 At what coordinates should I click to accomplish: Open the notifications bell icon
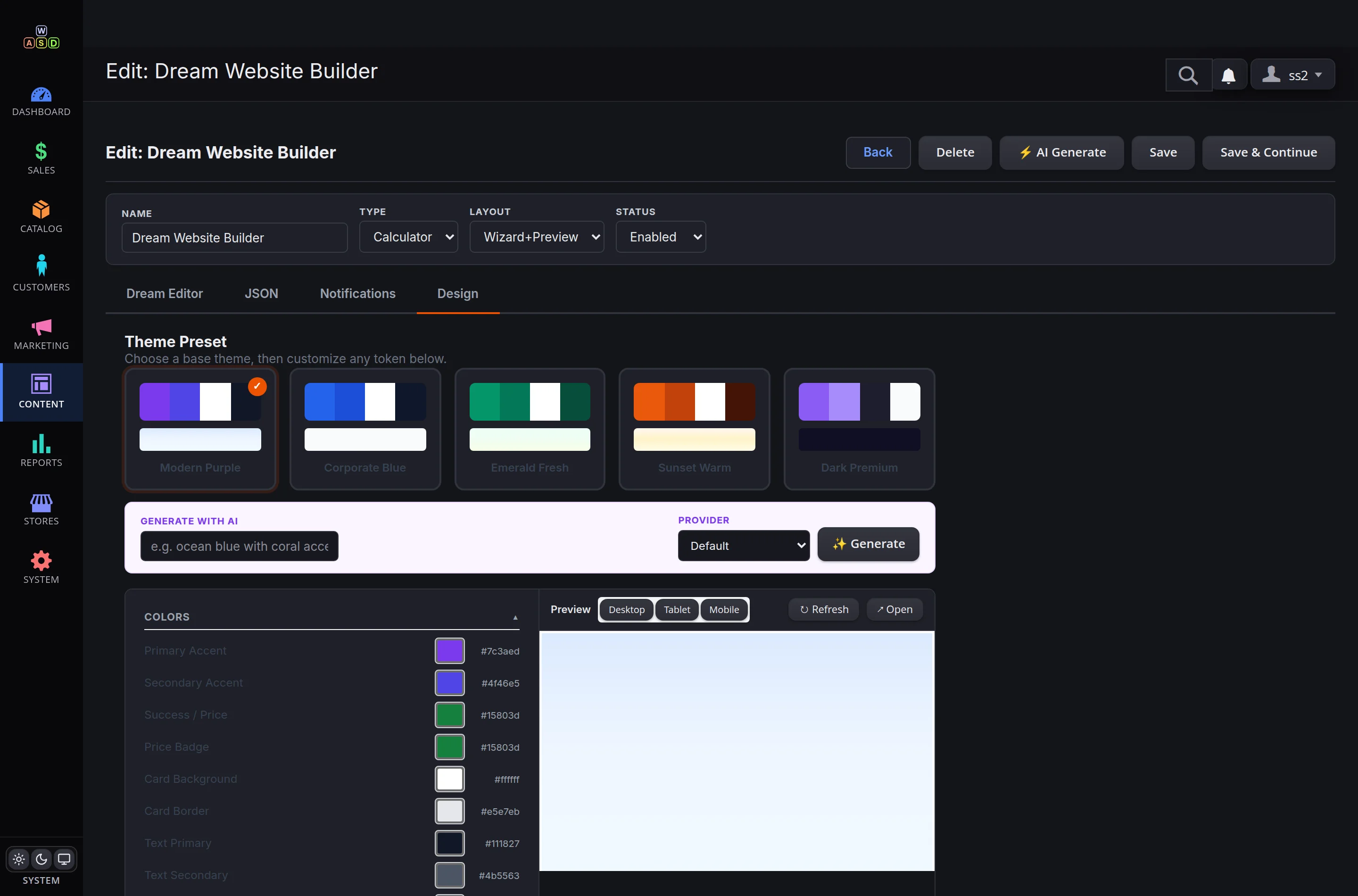coord(1228,75)
